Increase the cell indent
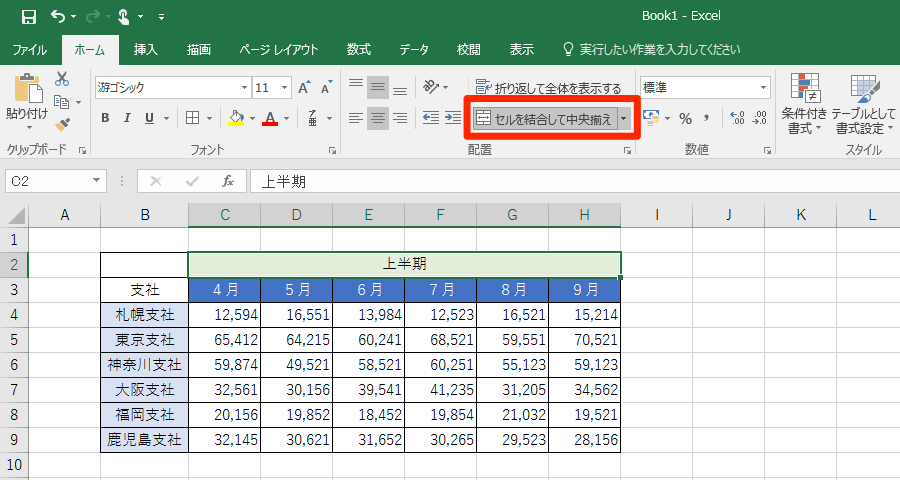This screenshot has height=480, width=900. pyautogui.click(x=453, y=118)
